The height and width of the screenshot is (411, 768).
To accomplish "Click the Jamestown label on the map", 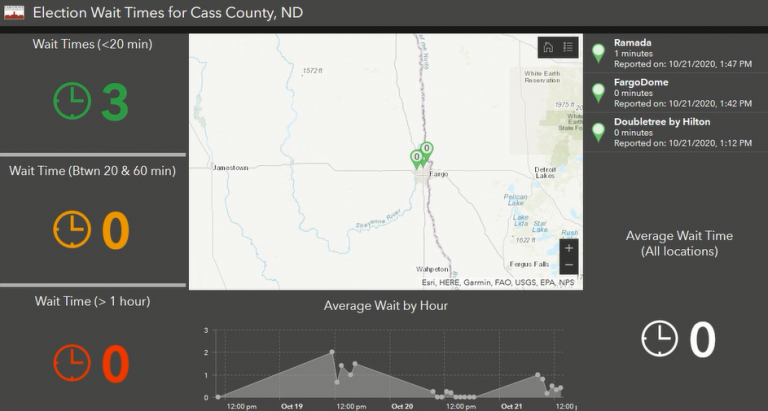I will pos(231,168).
